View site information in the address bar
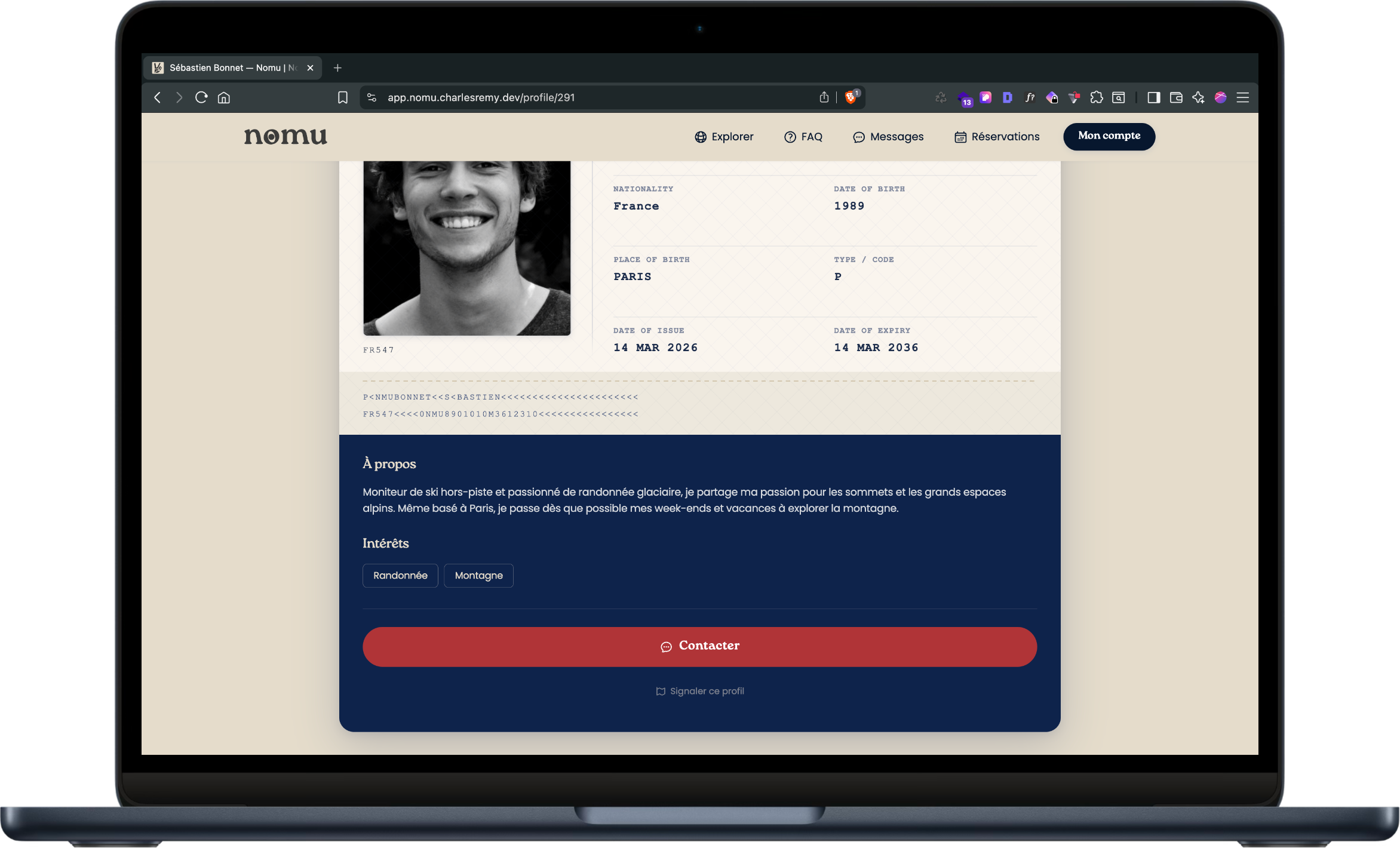The image size is (1400, 848). (x=372, y=97)
